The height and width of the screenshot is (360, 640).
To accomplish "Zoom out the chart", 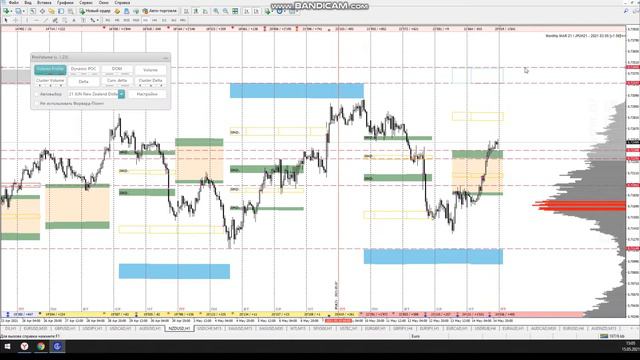I will pyautogui.click(x=225, y=11).
